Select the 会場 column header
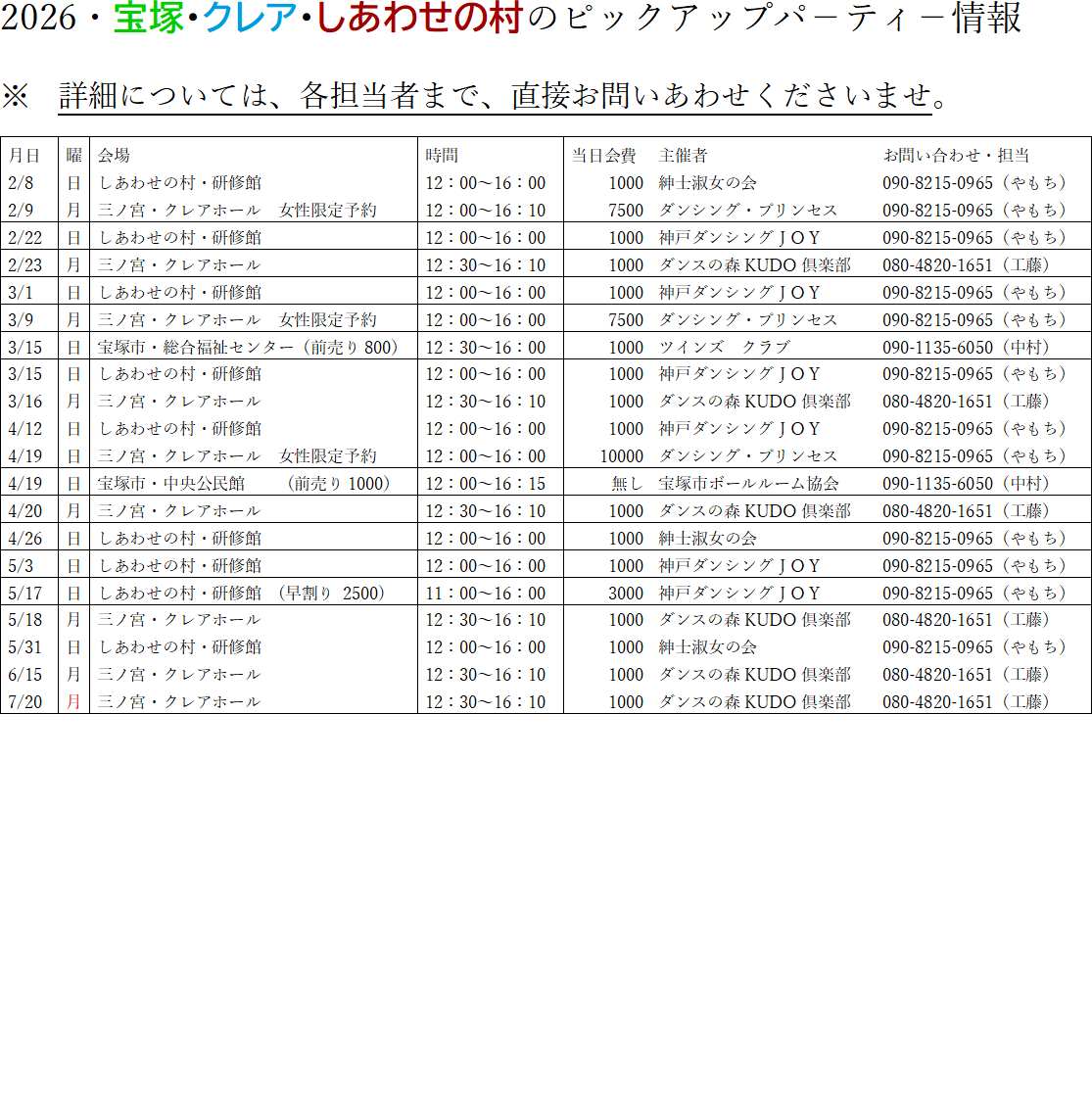 point(114,156)
